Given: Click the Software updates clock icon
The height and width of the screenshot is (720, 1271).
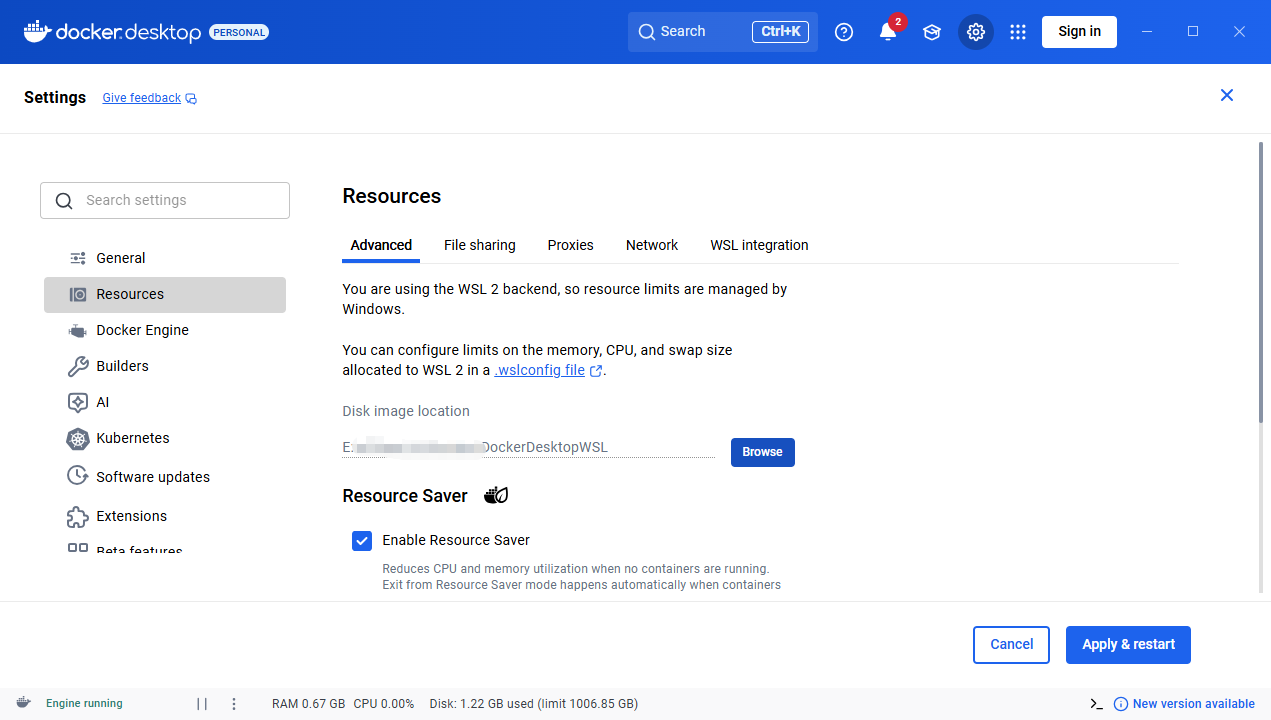Looking at the screenshot, I should 78,476.
